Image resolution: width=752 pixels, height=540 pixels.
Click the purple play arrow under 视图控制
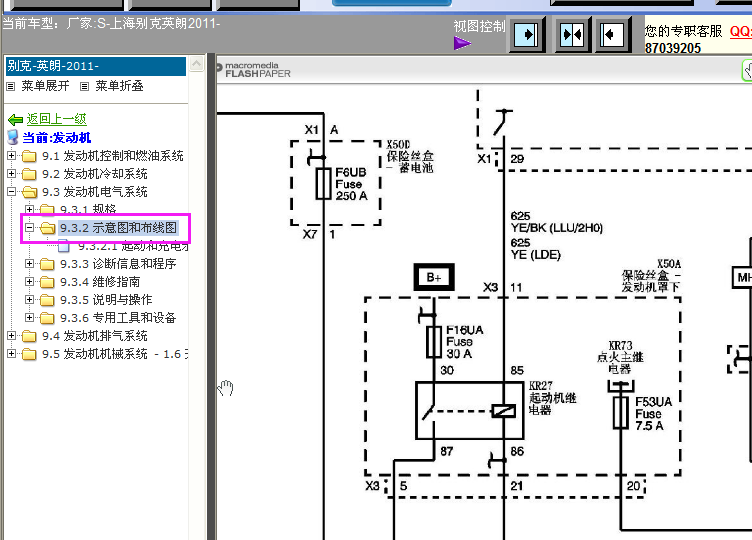tap(462, 44)
